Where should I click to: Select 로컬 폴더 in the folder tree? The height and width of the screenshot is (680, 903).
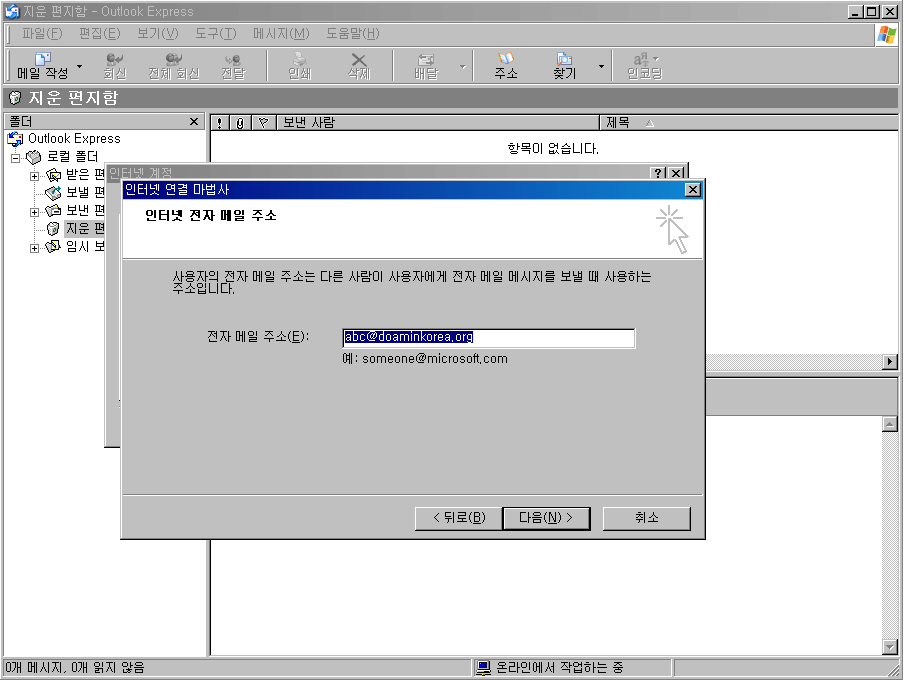[x=73, y=157]
